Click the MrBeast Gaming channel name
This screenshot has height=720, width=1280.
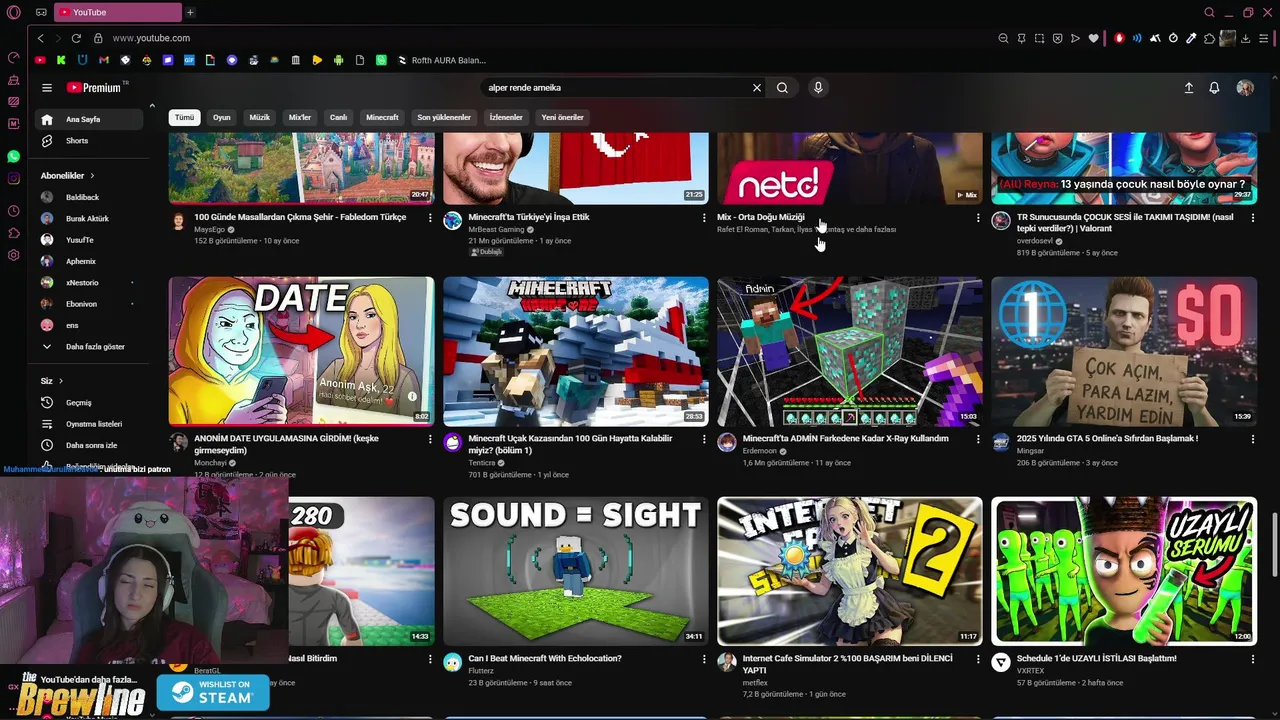click(496, 229)
